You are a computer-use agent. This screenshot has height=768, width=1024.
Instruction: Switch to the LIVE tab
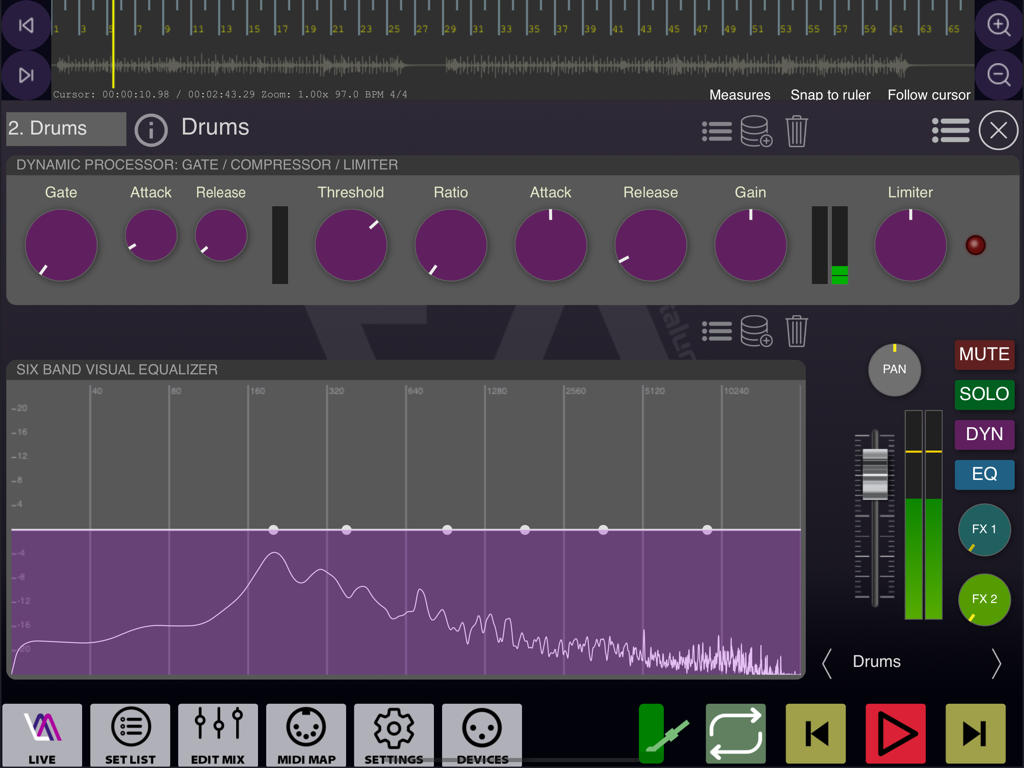(42, 734)
